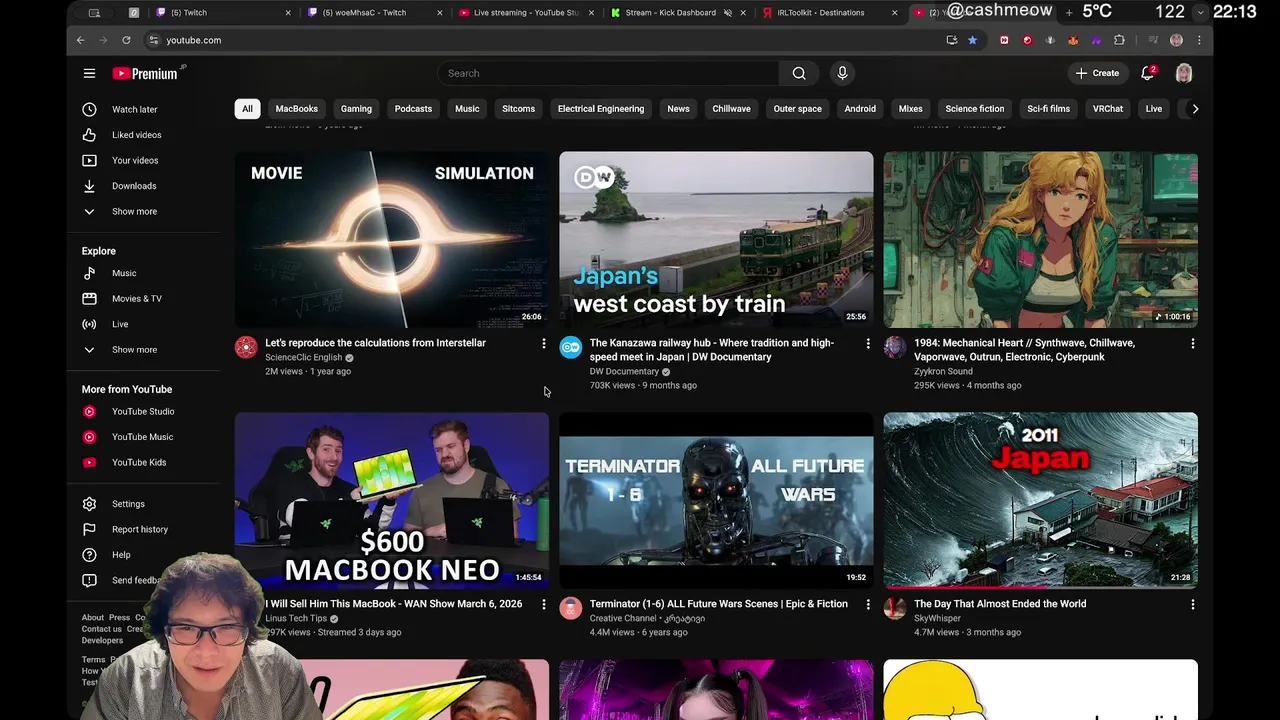
Task: Open Liked videos in sidebar
Action: (x=136, y=135)
